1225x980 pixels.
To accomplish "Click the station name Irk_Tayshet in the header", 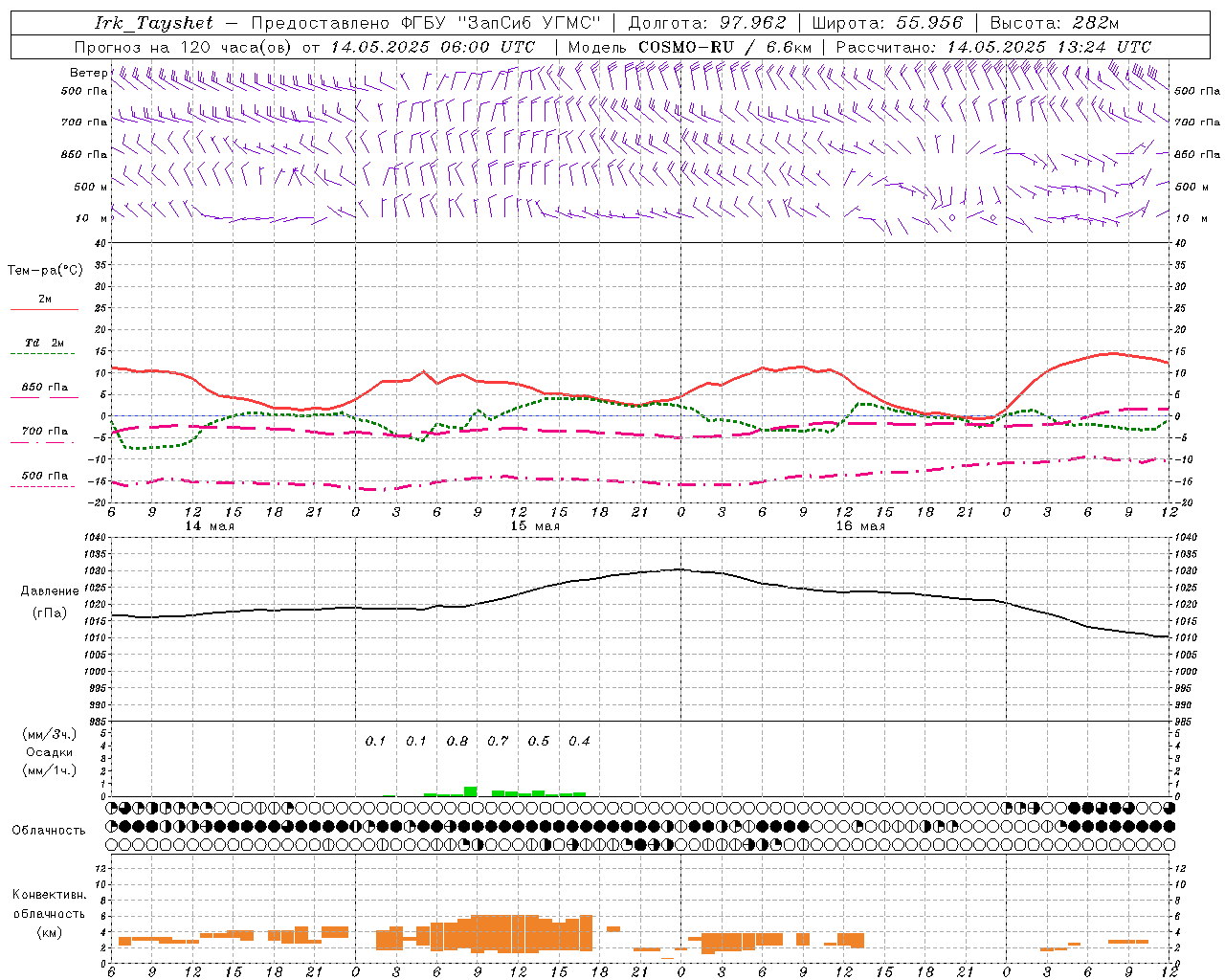I will point(153,23).
